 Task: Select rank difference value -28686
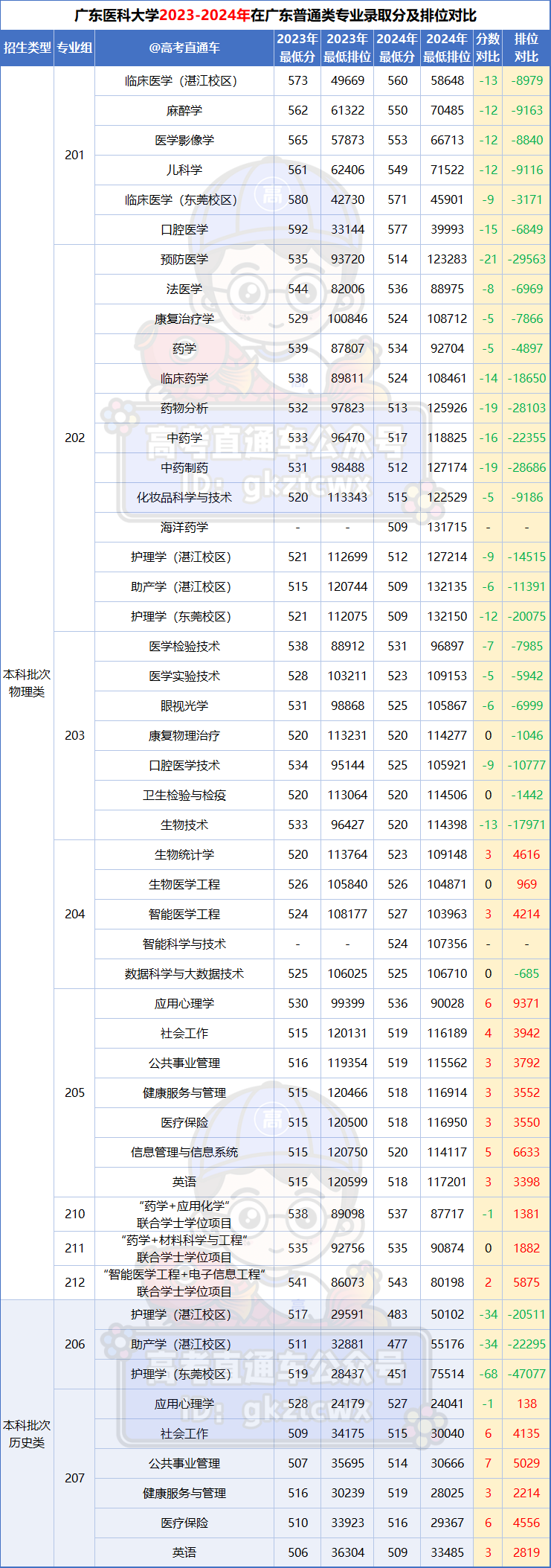click(526, 468)
